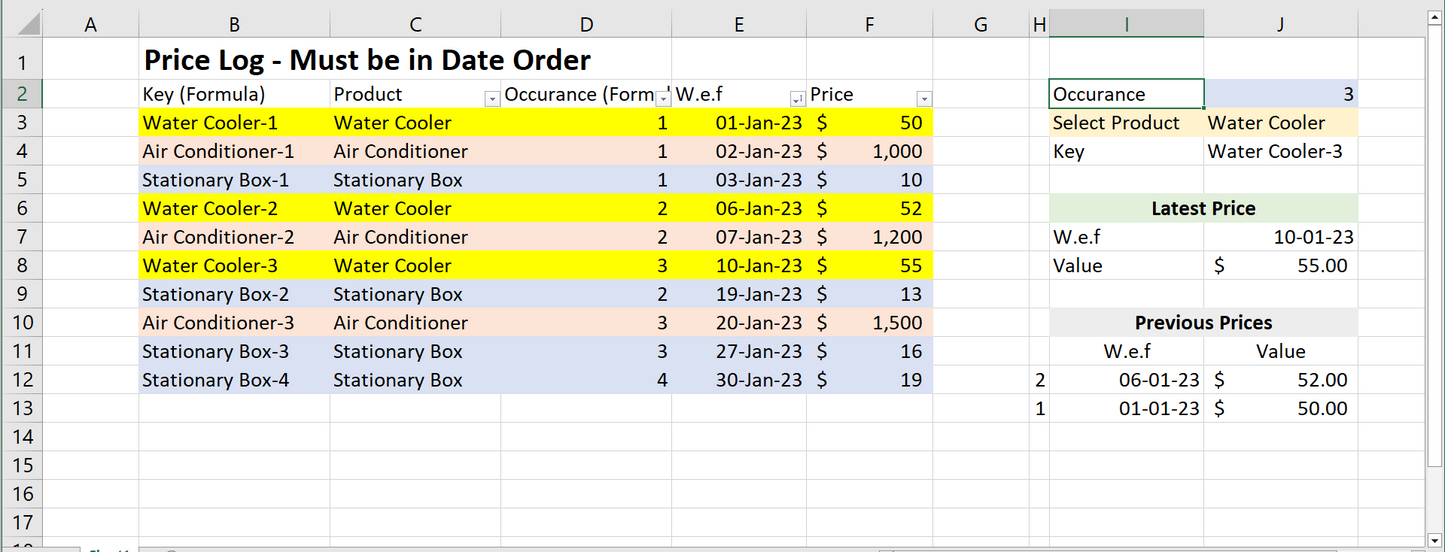The width and height of the screenshot is (1445, 552).
Task: Select row 8 header
Action: [x=24, y=266]
